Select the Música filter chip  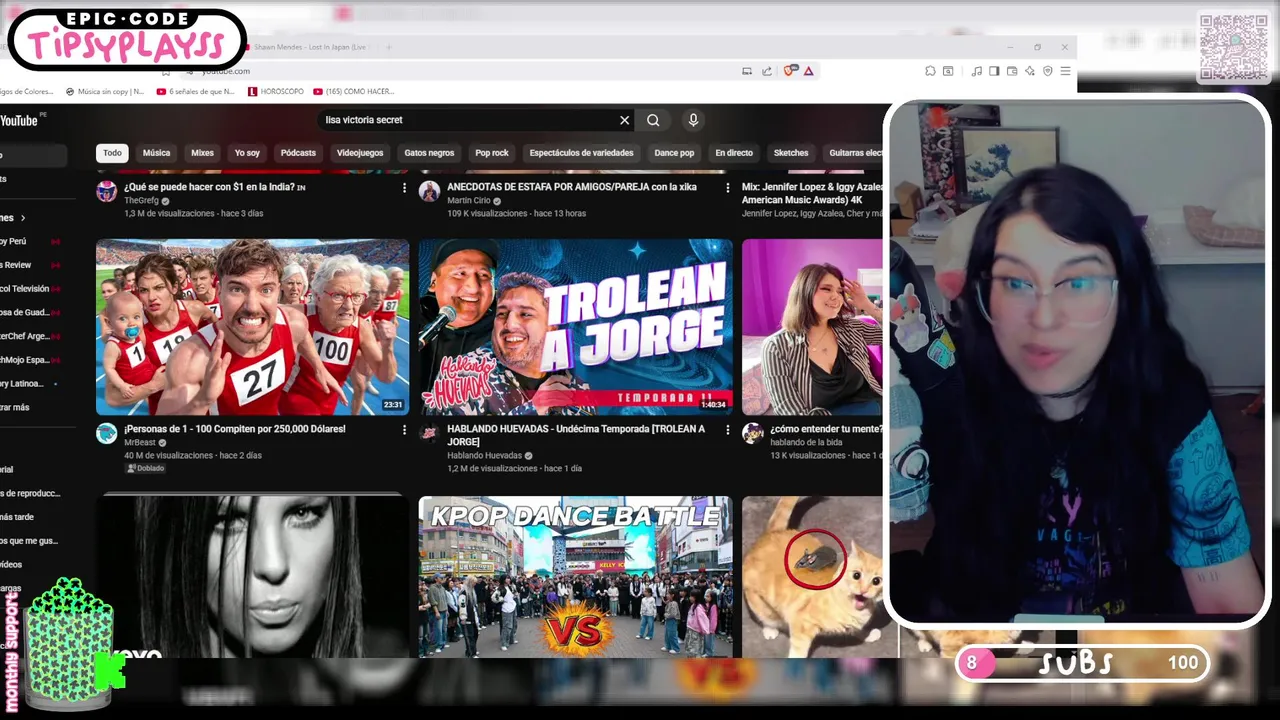[156, 153]
